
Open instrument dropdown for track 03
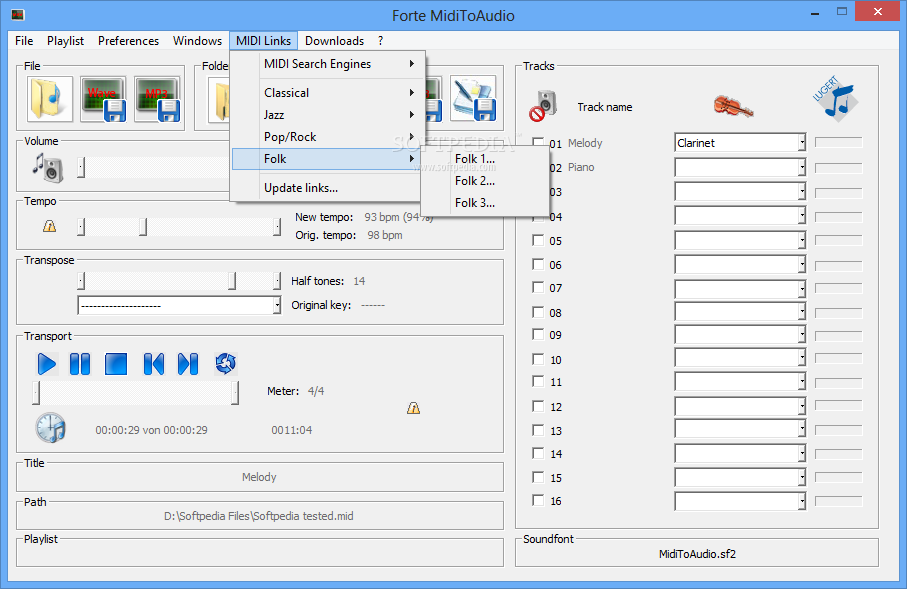point(802,192)
